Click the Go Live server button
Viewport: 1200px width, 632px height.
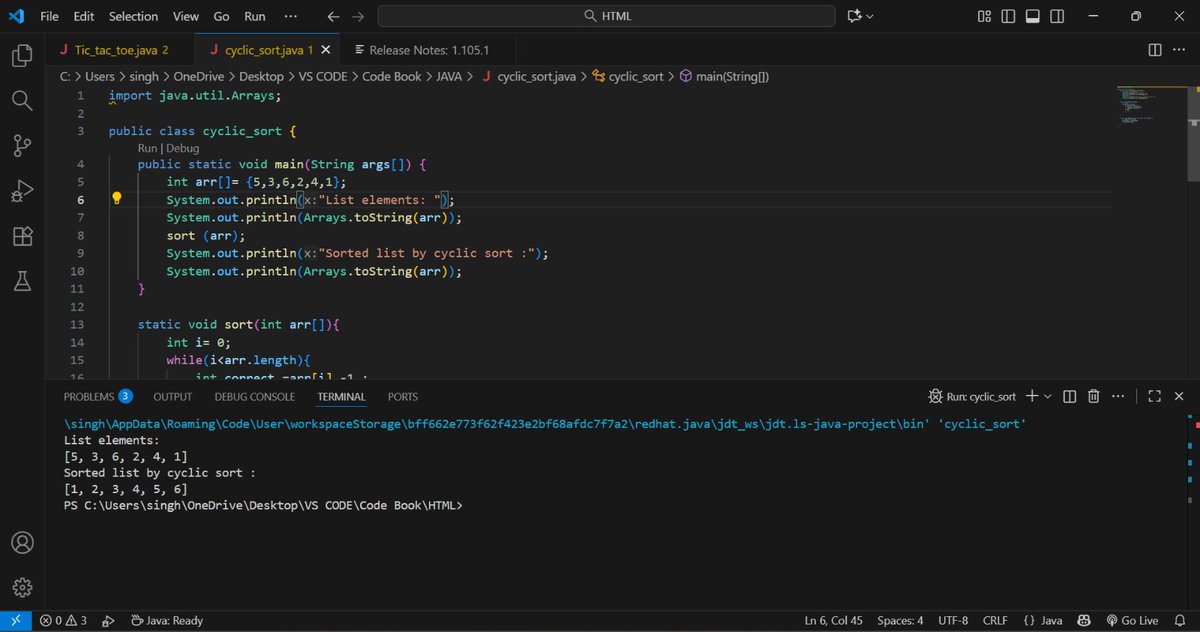(1132, 620)
